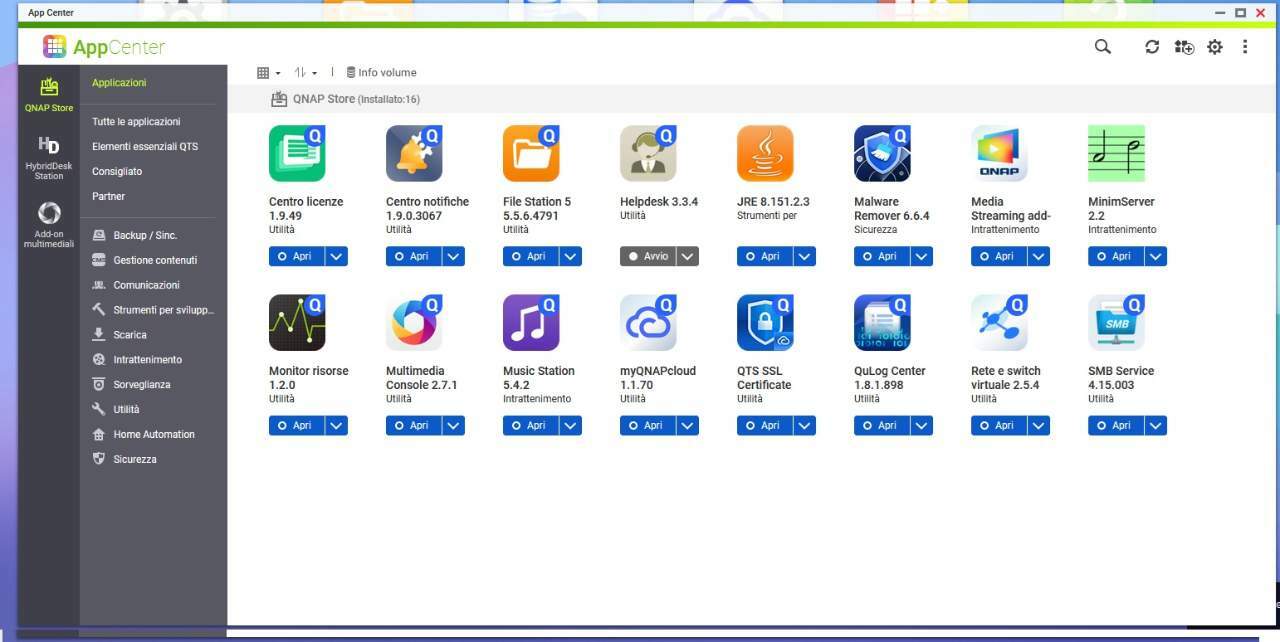Click the myQNAPcloud app icon
1280x642 pixels.
[648, 322]
